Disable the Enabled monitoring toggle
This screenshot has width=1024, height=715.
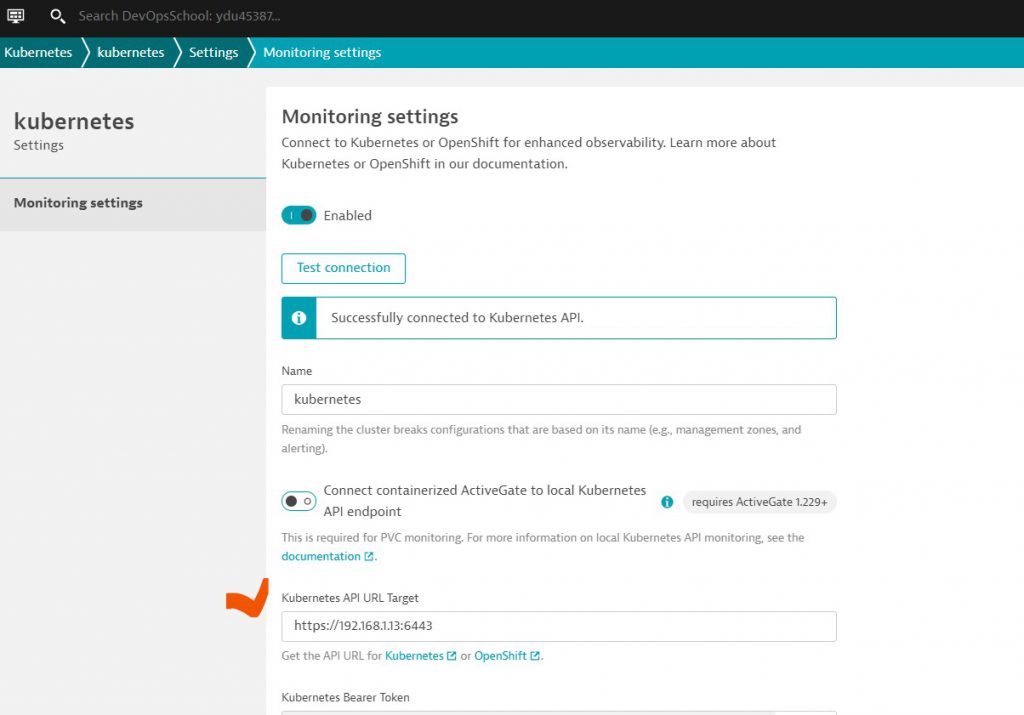[299, 215]
